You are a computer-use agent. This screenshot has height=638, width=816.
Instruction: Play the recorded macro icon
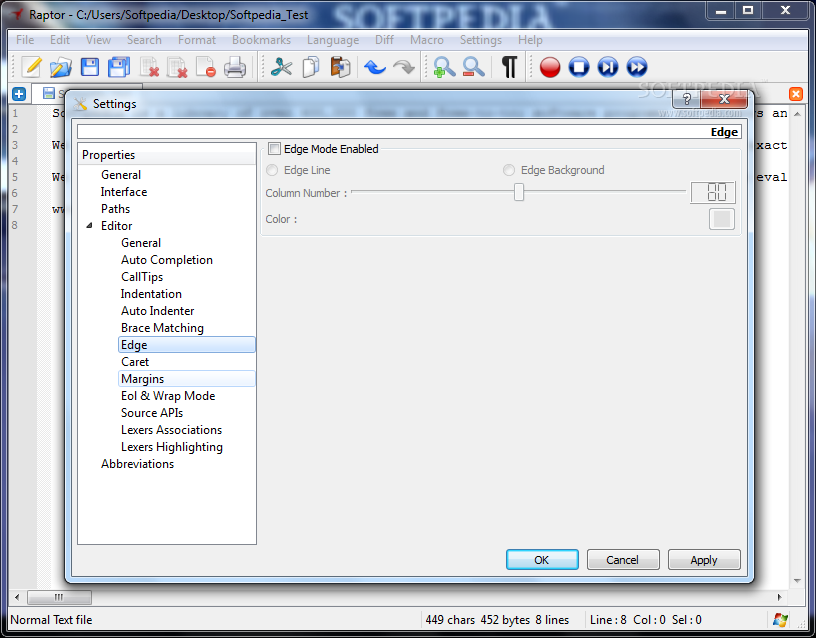(x=608, y=68)
